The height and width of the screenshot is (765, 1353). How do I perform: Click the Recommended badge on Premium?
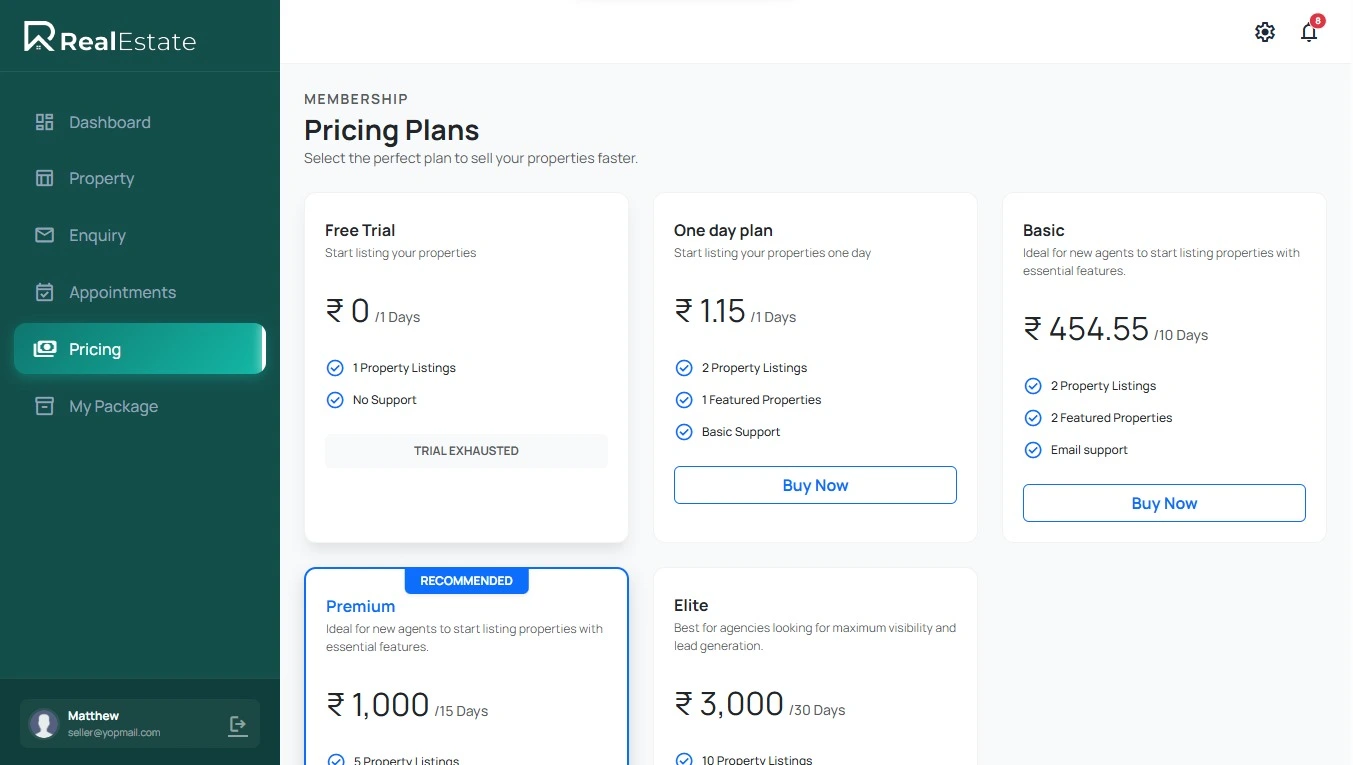466,581
